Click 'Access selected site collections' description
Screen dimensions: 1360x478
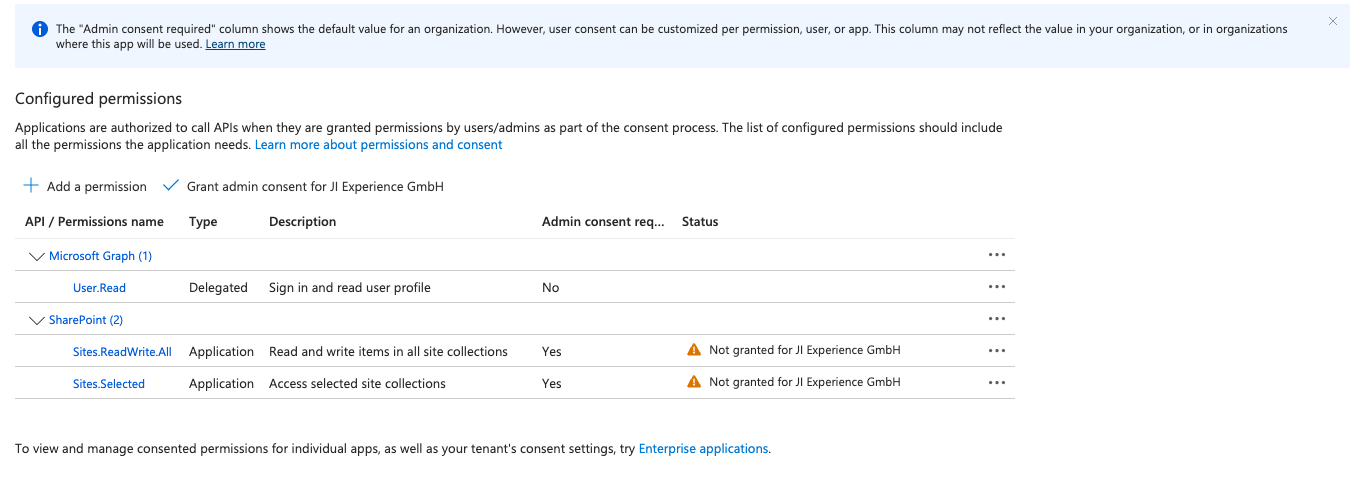(x=357, y=384)
